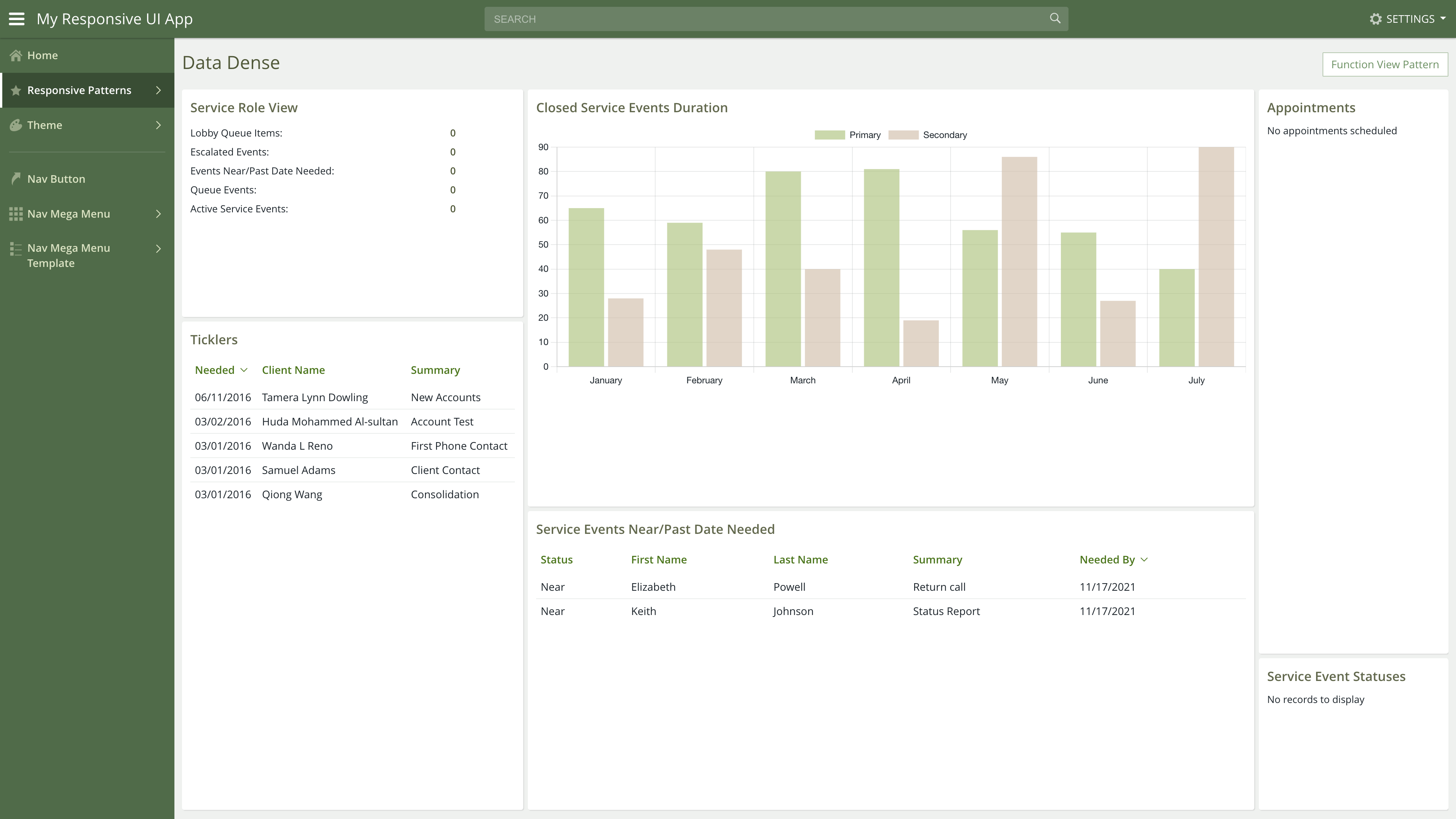The image size is (1456, 819).
Task: Click into the Search input field
Action: click(763, 19)
